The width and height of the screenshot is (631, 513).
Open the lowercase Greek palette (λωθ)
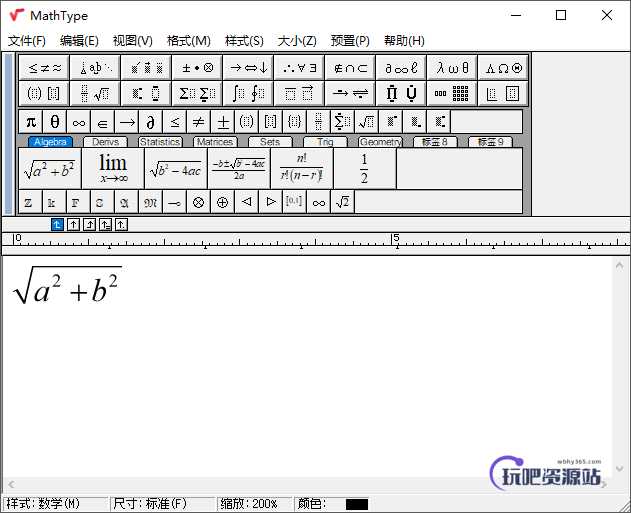452,68
